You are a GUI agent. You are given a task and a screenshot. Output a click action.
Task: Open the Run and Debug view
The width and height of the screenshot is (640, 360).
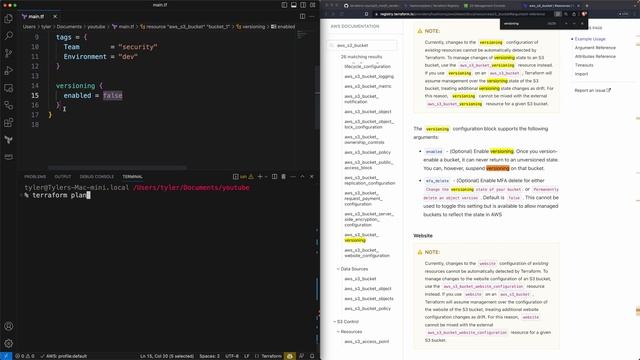click(8, 71)
